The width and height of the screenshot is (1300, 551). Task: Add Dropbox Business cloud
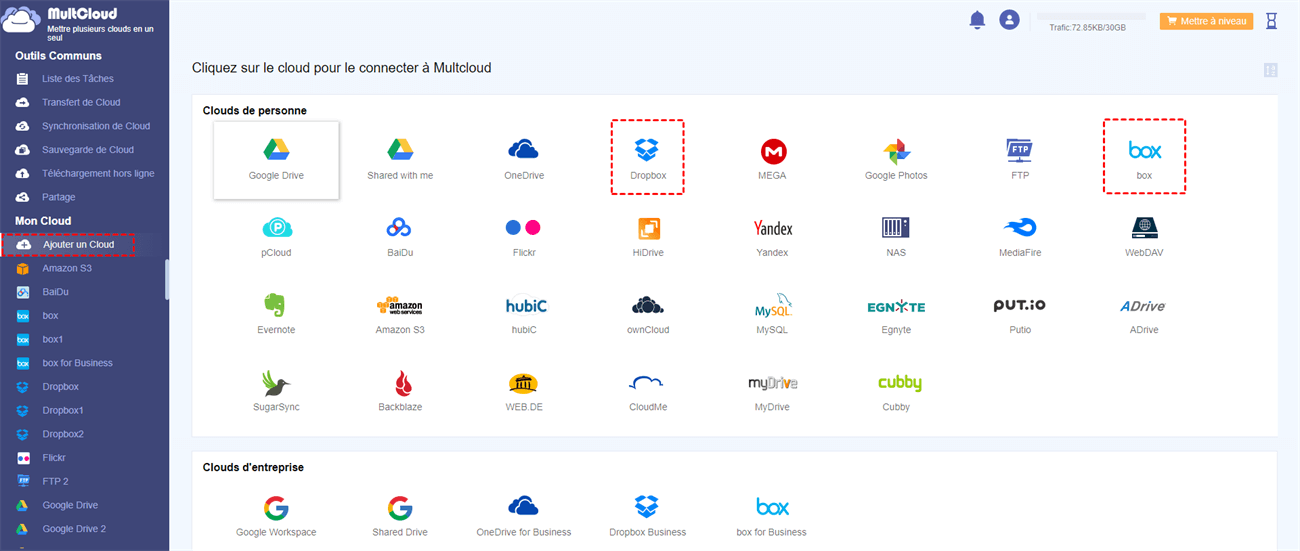(x=648, y=516)
